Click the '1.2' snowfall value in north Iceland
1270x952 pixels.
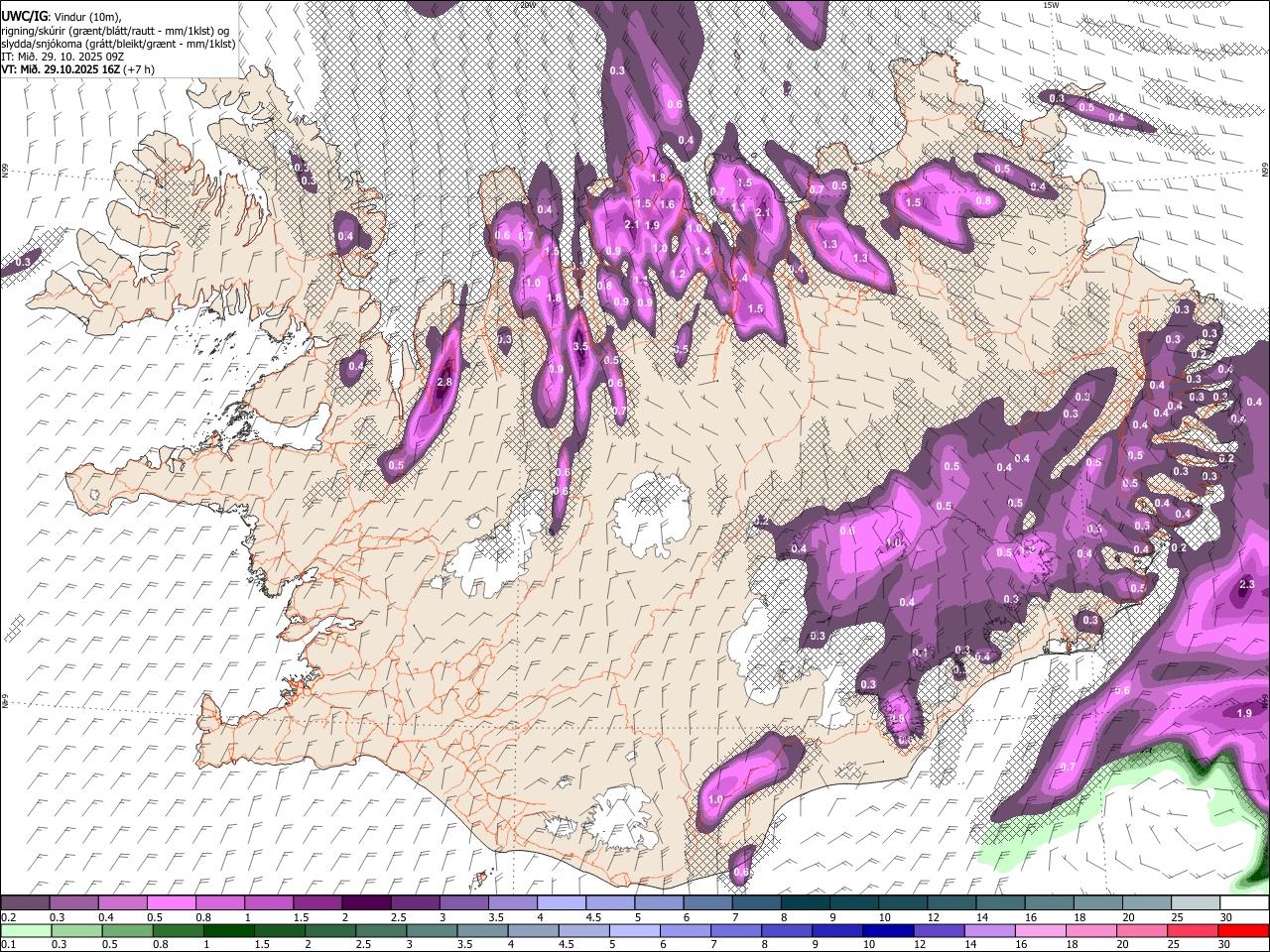pyautogui.click(x=679, y=274)
